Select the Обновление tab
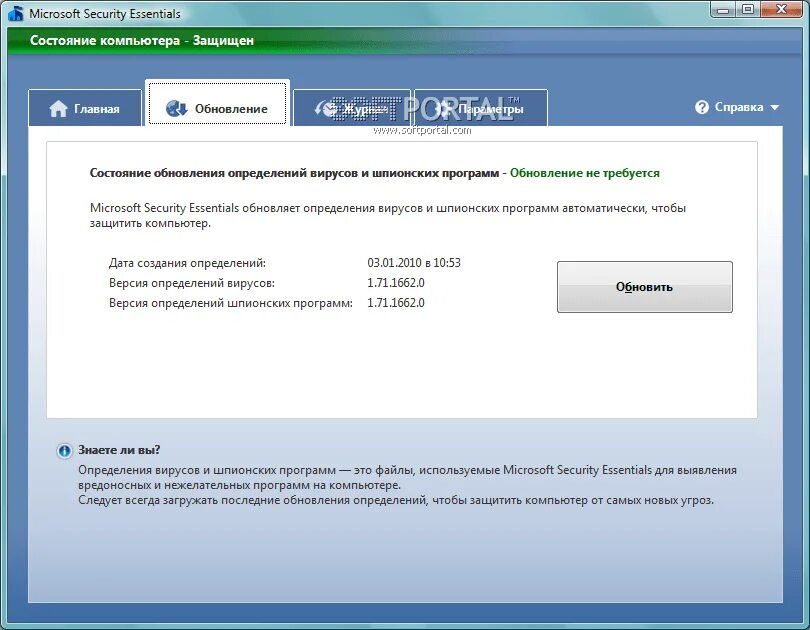810x630 pixels. click(x=217, y=105)
